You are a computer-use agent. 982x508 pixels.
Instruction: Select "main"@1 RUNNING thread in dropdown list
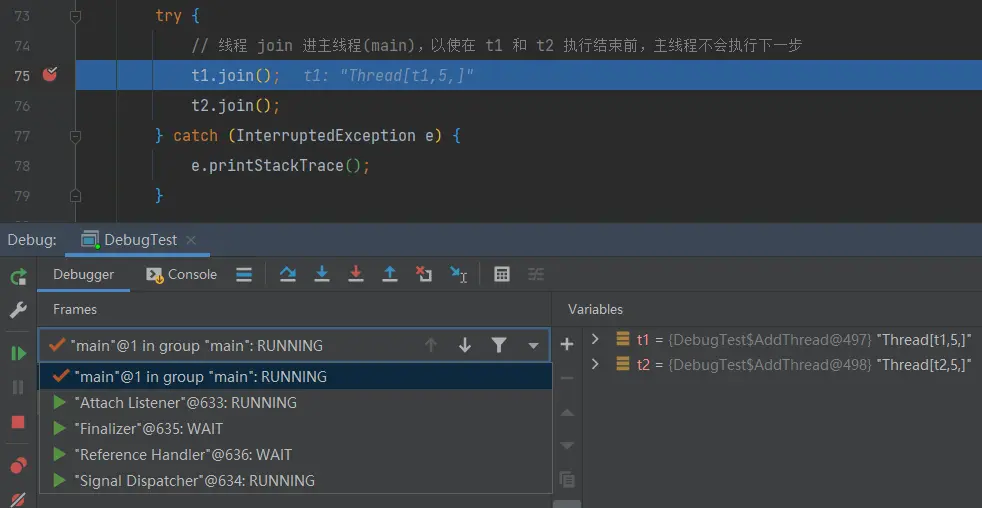[296, 376]
